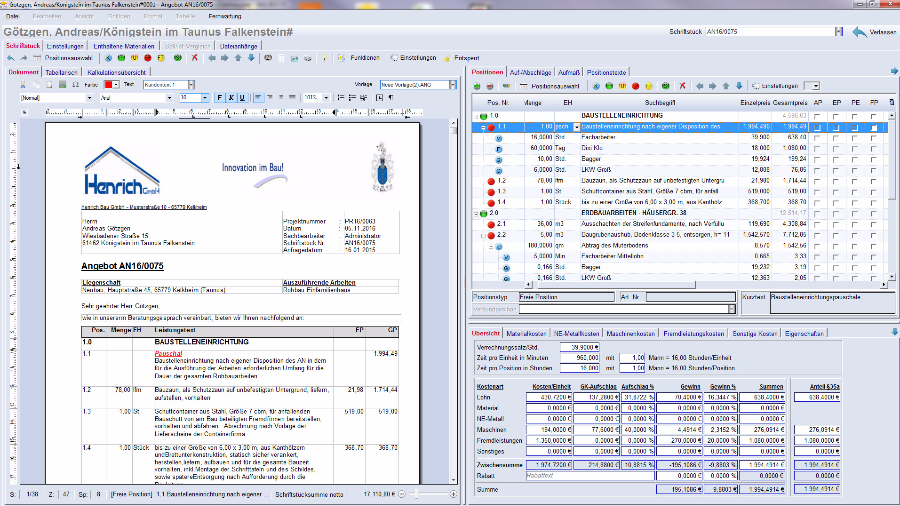Move position down with blue down arrow in Positionen toolbar
Viewport: 900px width, 506px height.
point(739,87)
